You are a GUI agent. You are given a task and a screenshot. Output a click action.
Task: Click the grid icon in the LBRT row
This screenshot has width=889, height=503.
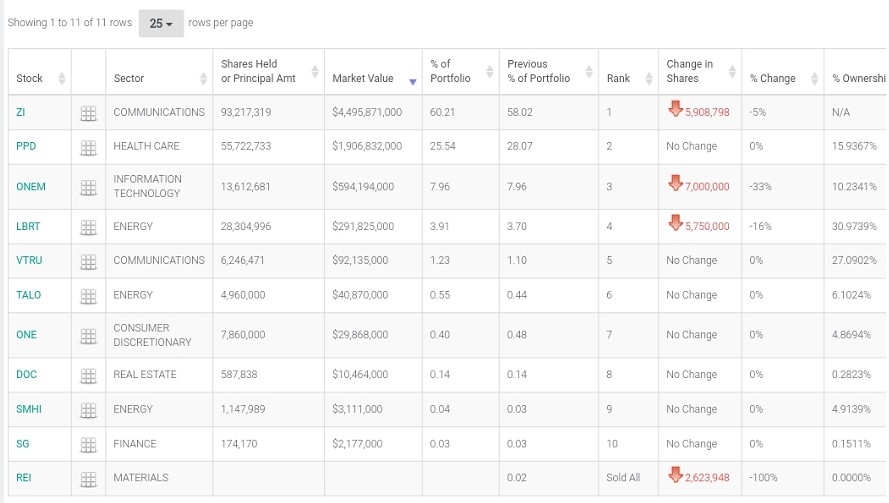pyautogui.click(x=88, y=227)
